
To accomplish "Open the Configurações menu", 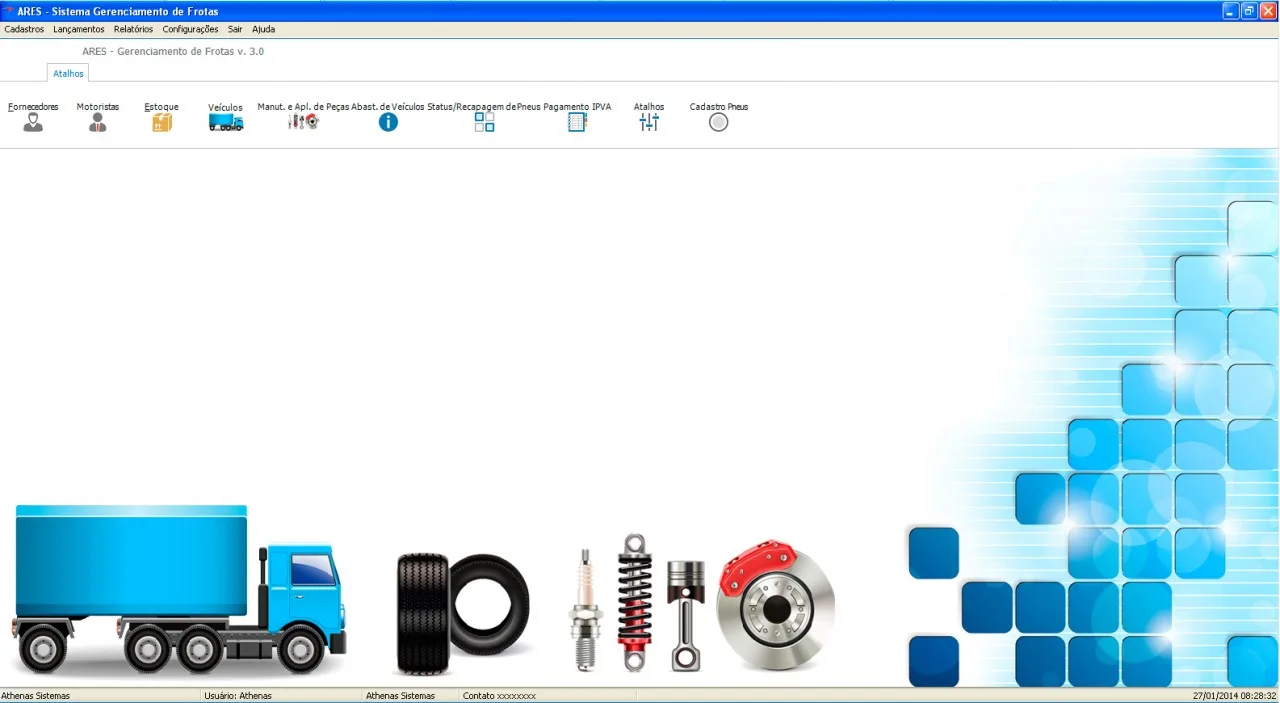I will click(x=190, y=29).
